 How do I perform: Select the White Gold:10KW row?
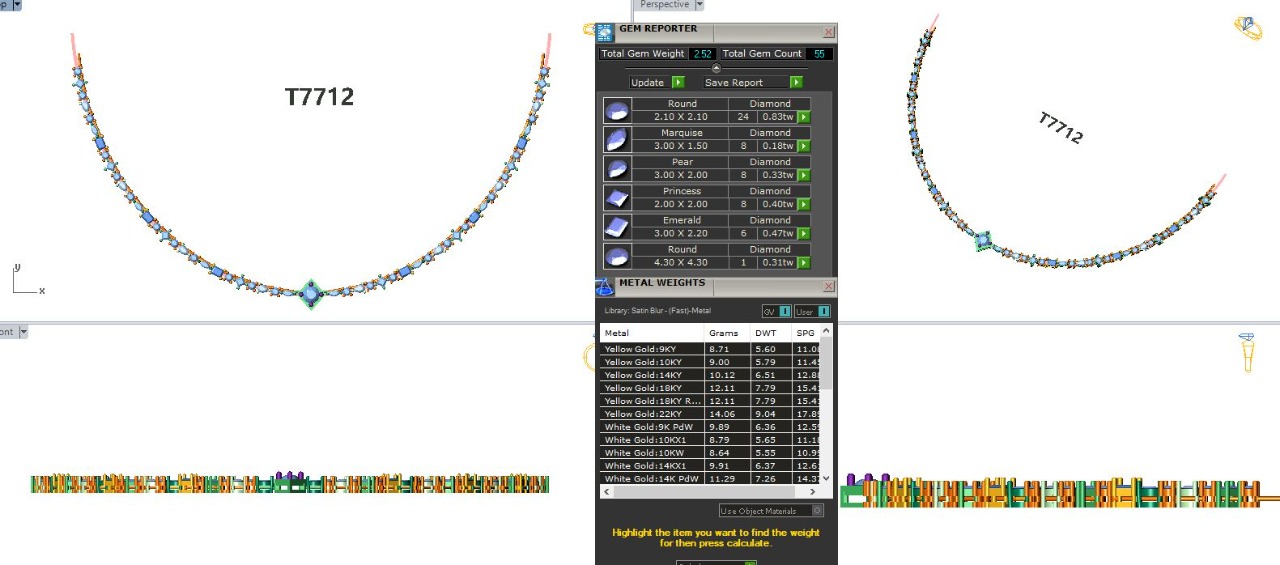click(710, 453)
